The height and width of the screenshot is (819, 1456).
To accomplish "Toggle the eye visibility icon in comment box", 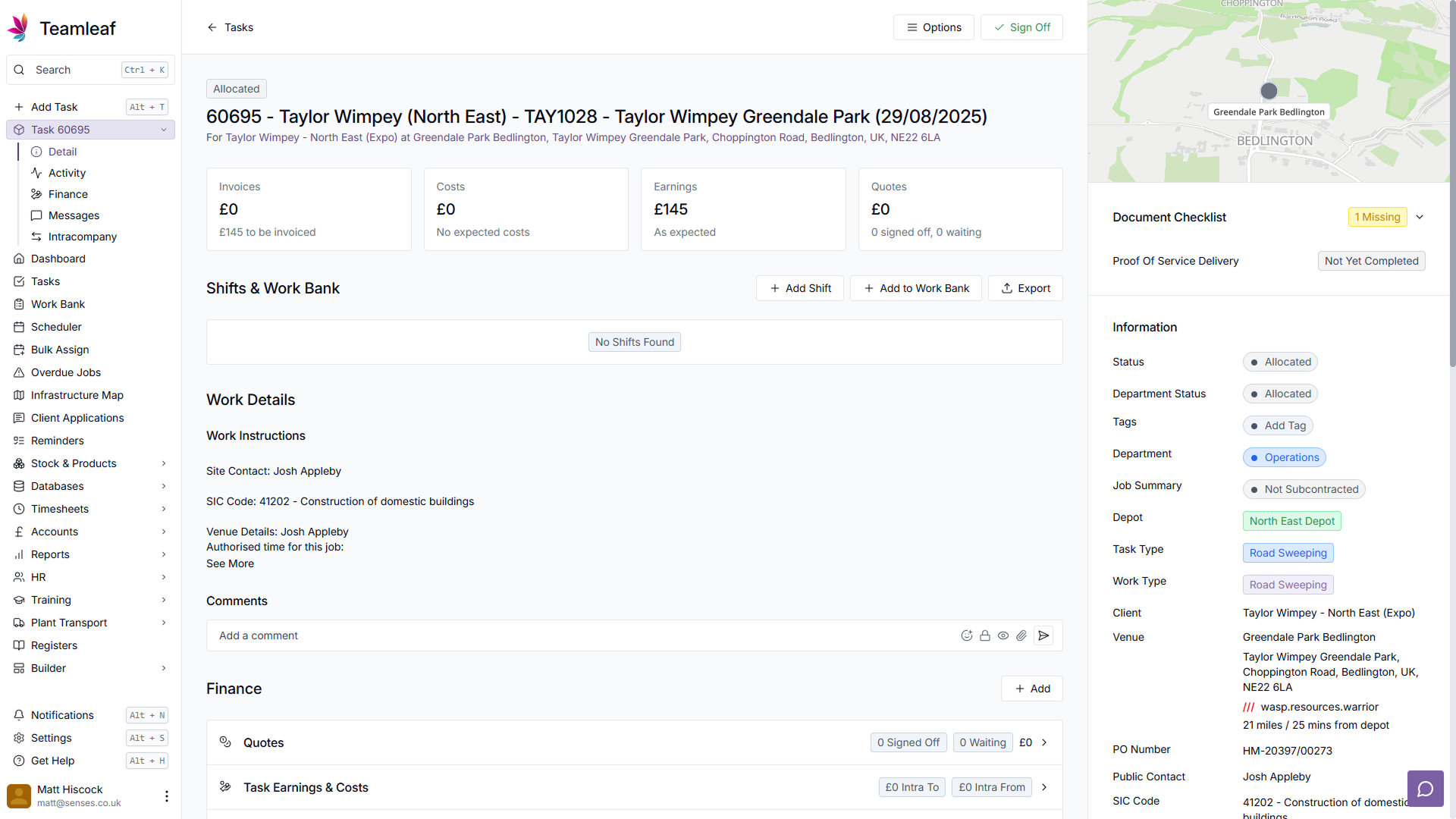I will pos(1003,635).
